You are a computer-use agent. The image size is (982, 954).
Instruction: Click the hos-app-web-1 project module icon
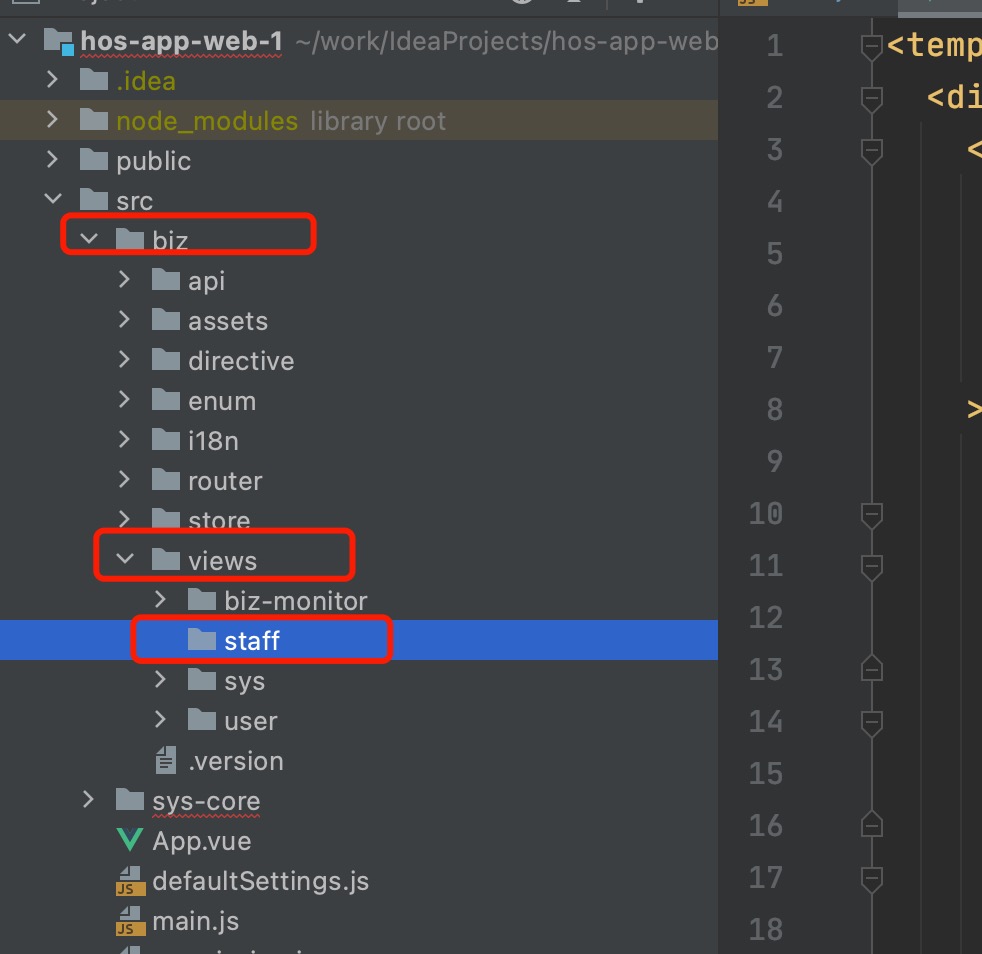pyautogui.click(x=58, y=42)
